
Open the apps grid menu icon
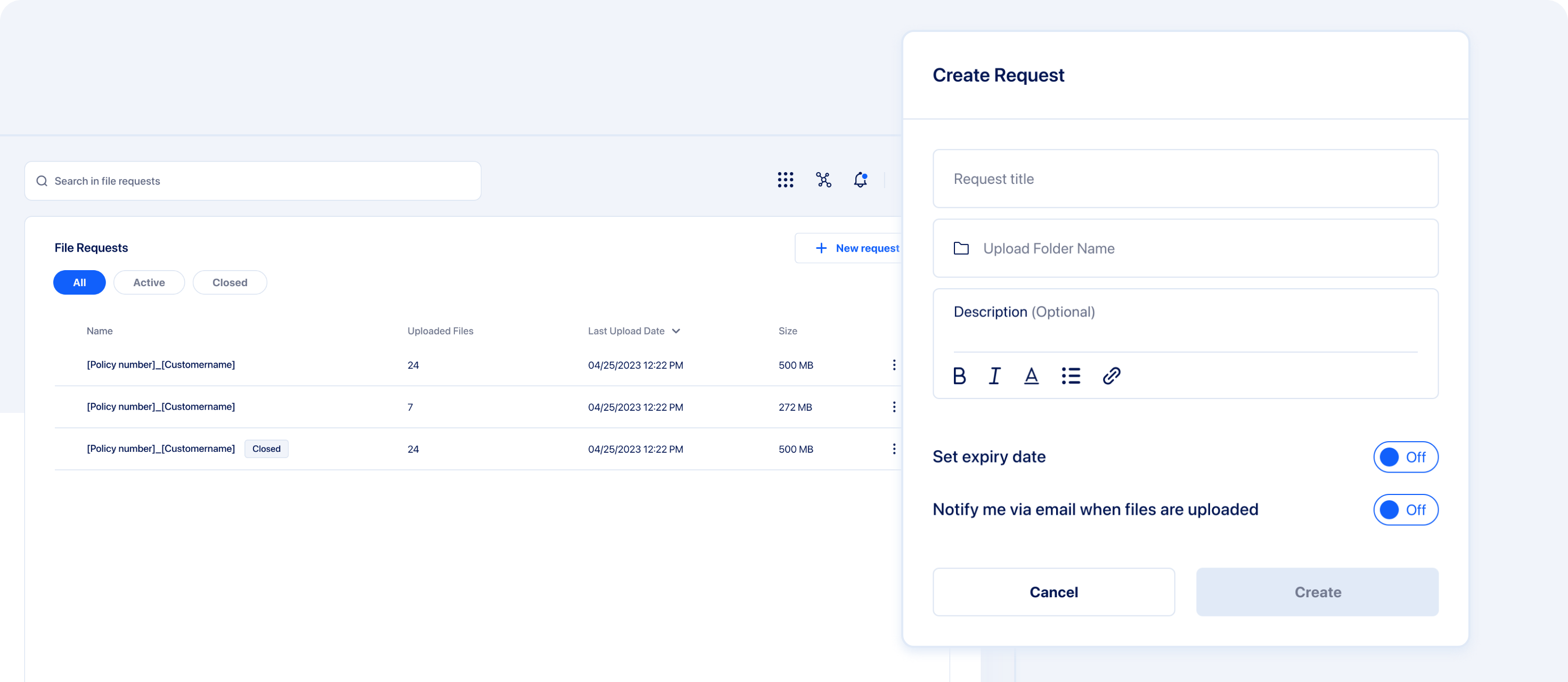[x=785, y=180]
